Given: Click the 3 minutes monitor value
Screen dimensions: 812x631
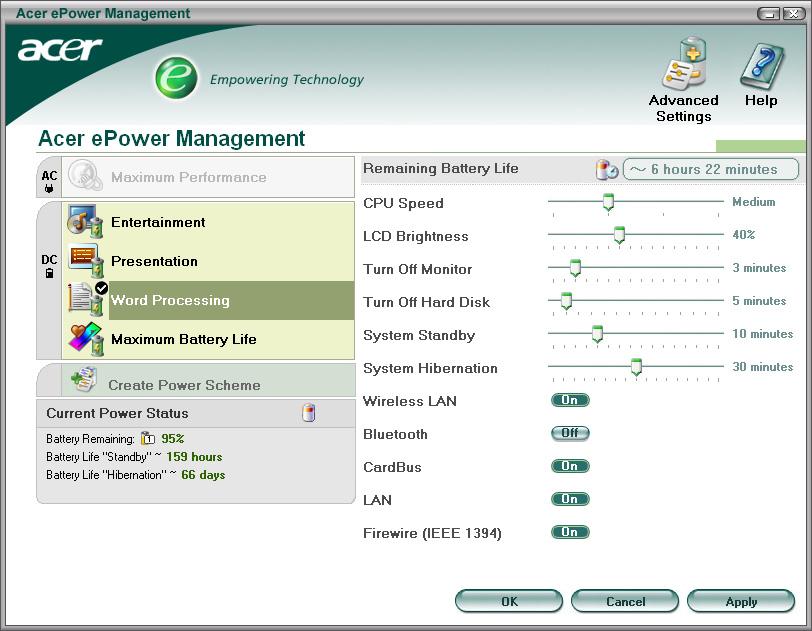Looking at the screenshot, I should (759, 268).
